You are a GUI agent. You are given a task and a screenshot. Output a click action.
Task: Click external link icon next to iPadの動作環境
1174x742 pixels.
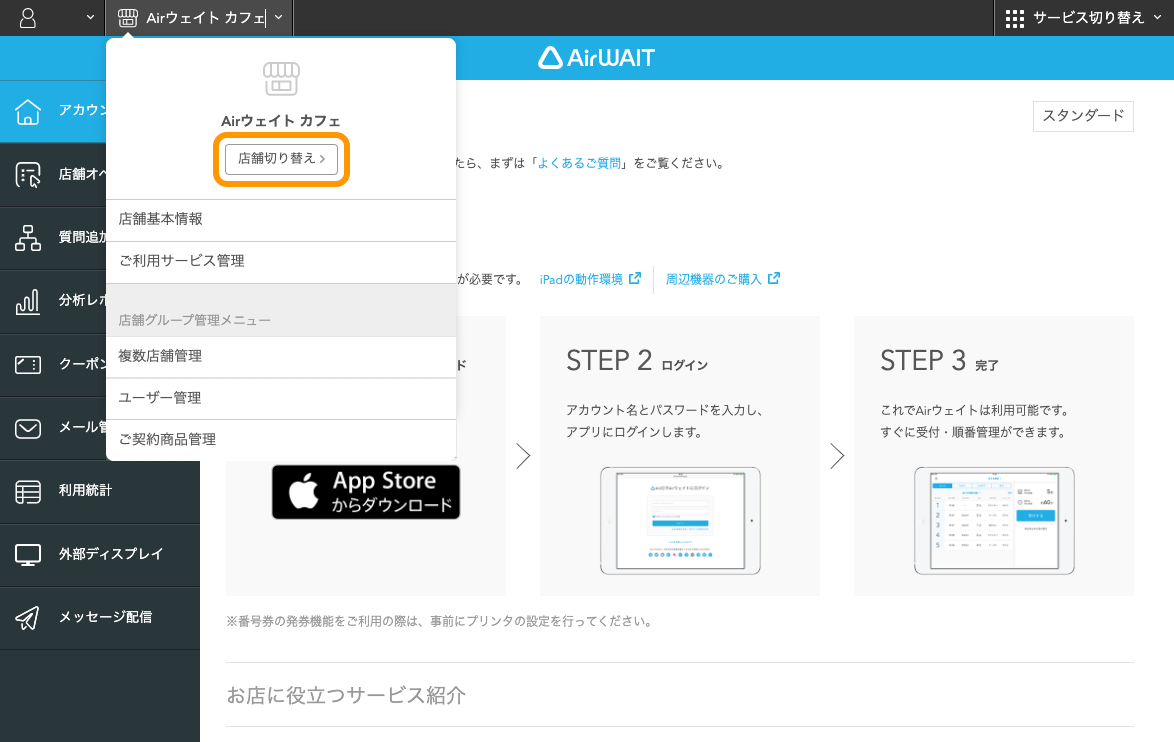click(635, 278)
